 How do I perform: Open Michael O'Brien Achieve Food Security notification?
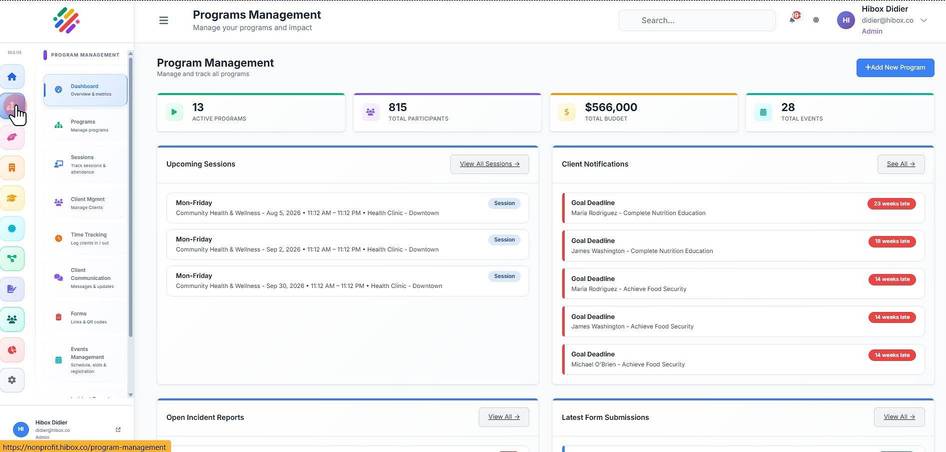click(x=743, y=360)
